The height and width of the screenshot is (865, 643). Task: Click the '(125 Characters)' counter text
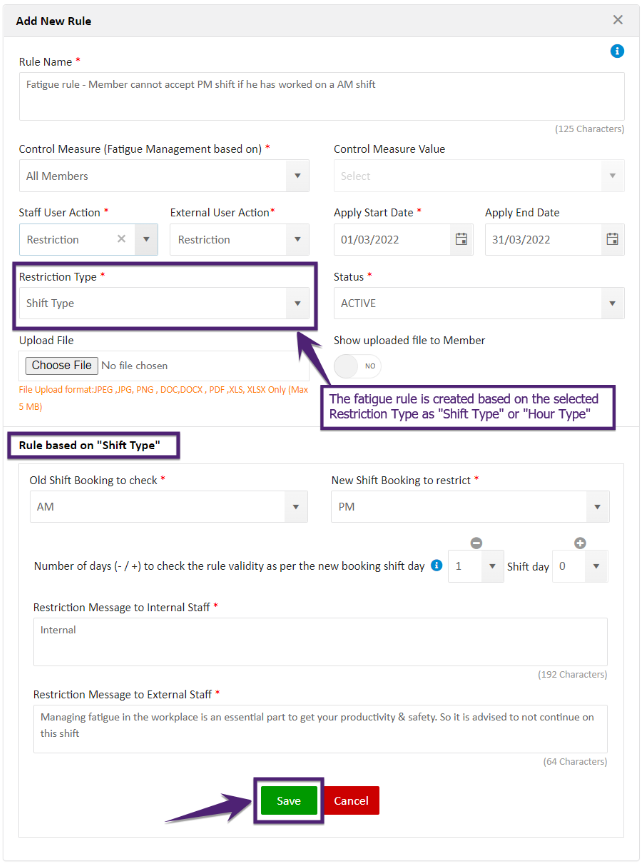(x=590, y=129)
